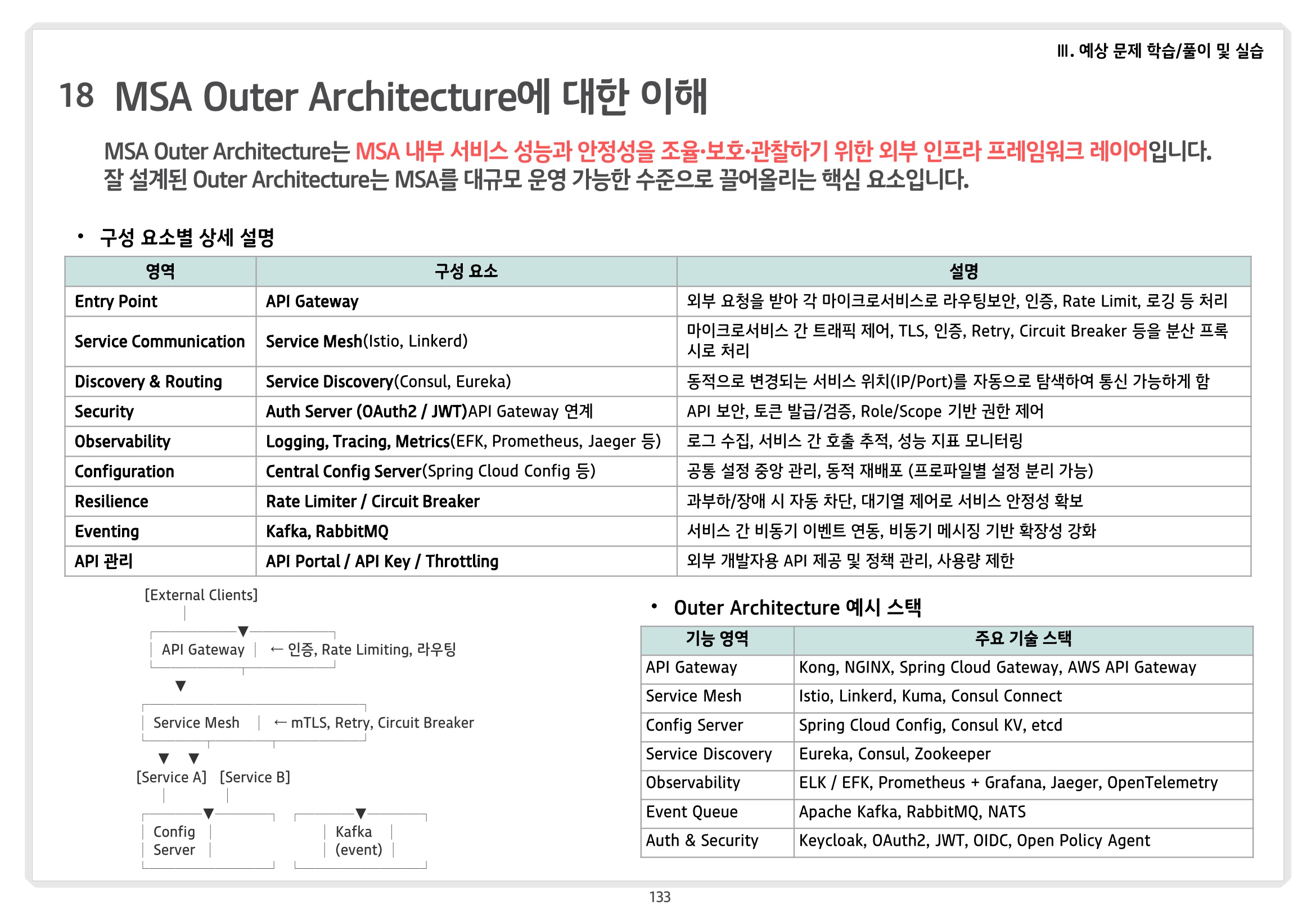Click the 'Logging, Tracing, Metrics' cell
1316x911 pixels.
466,441
